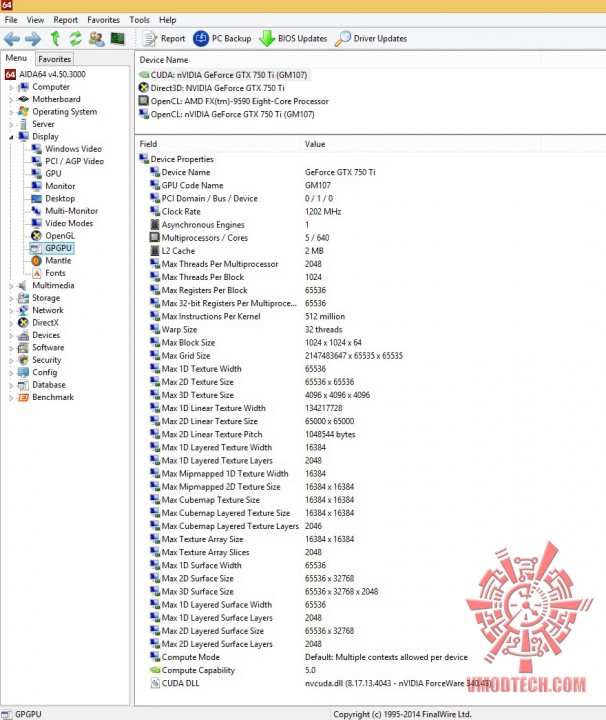The width and height of the screenshot is (606, 720).
Task: Select PCI / AGP Video item
Action: 67,161
